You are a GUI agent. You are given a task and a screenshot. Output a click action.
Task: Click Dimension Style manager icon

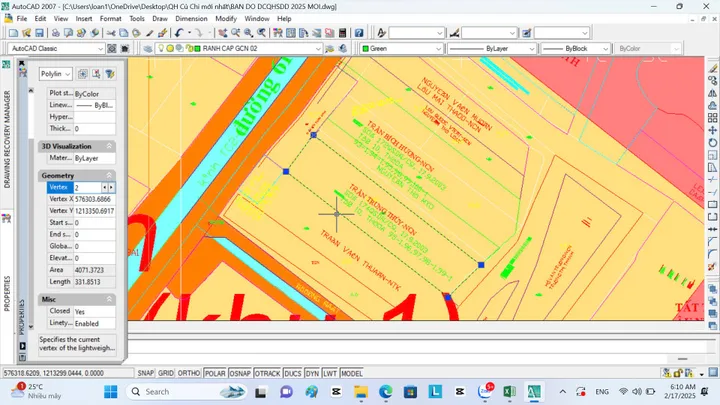454,33
